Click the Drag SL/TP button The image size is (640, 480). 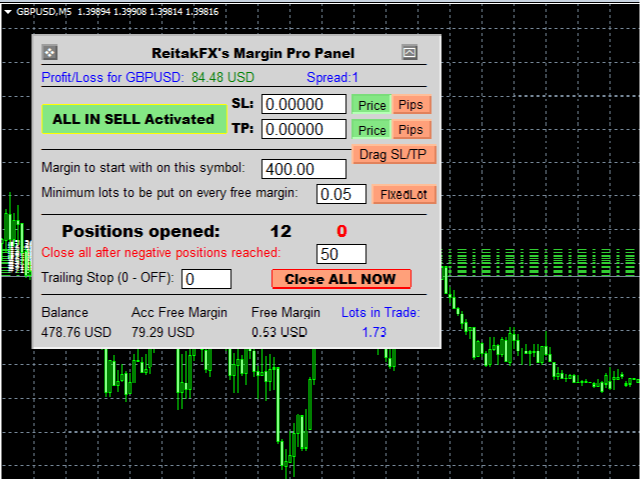pos(393,155)
